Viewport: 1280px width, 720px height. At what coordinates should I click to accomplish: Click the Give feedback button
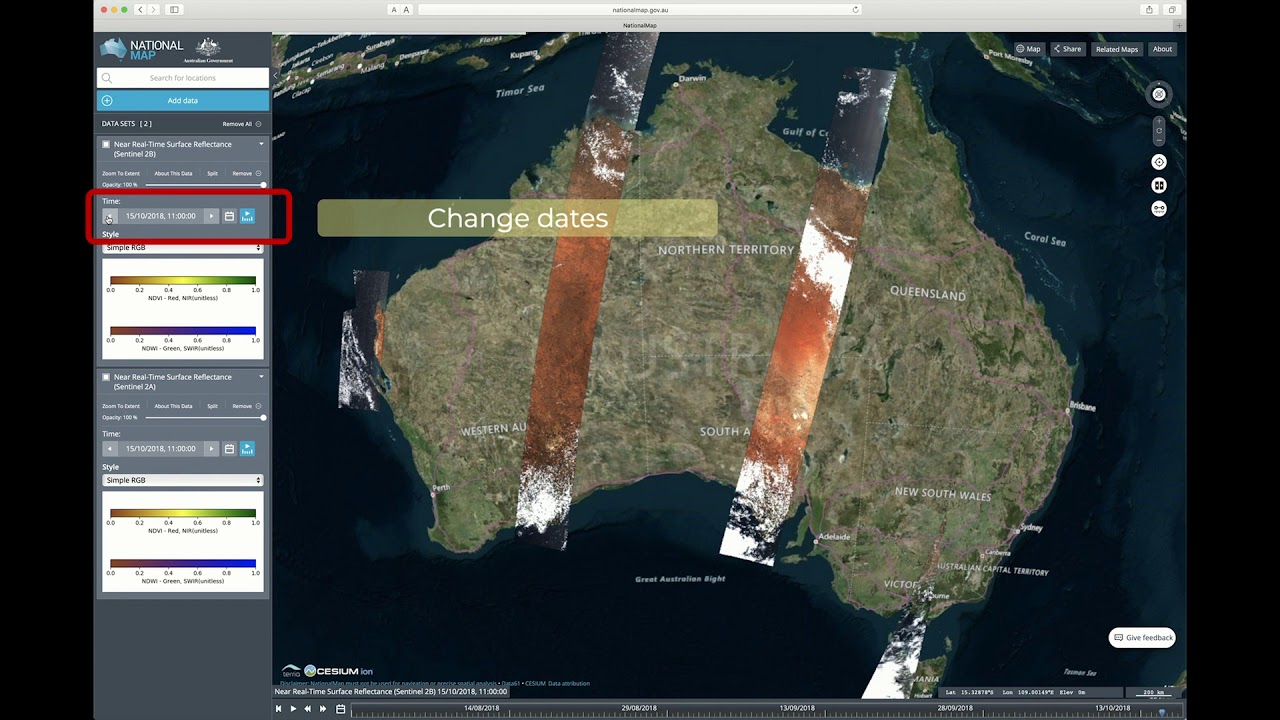coord(1143,638)
